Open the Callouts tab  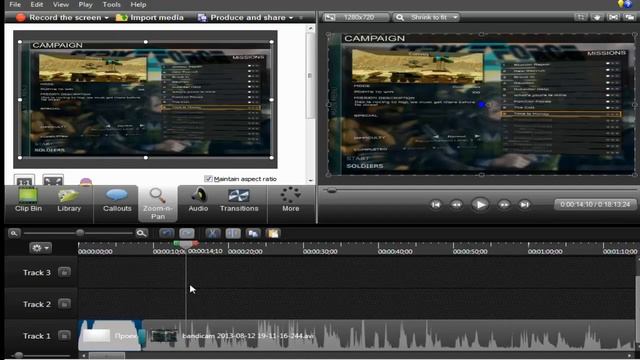coord(117,200)
